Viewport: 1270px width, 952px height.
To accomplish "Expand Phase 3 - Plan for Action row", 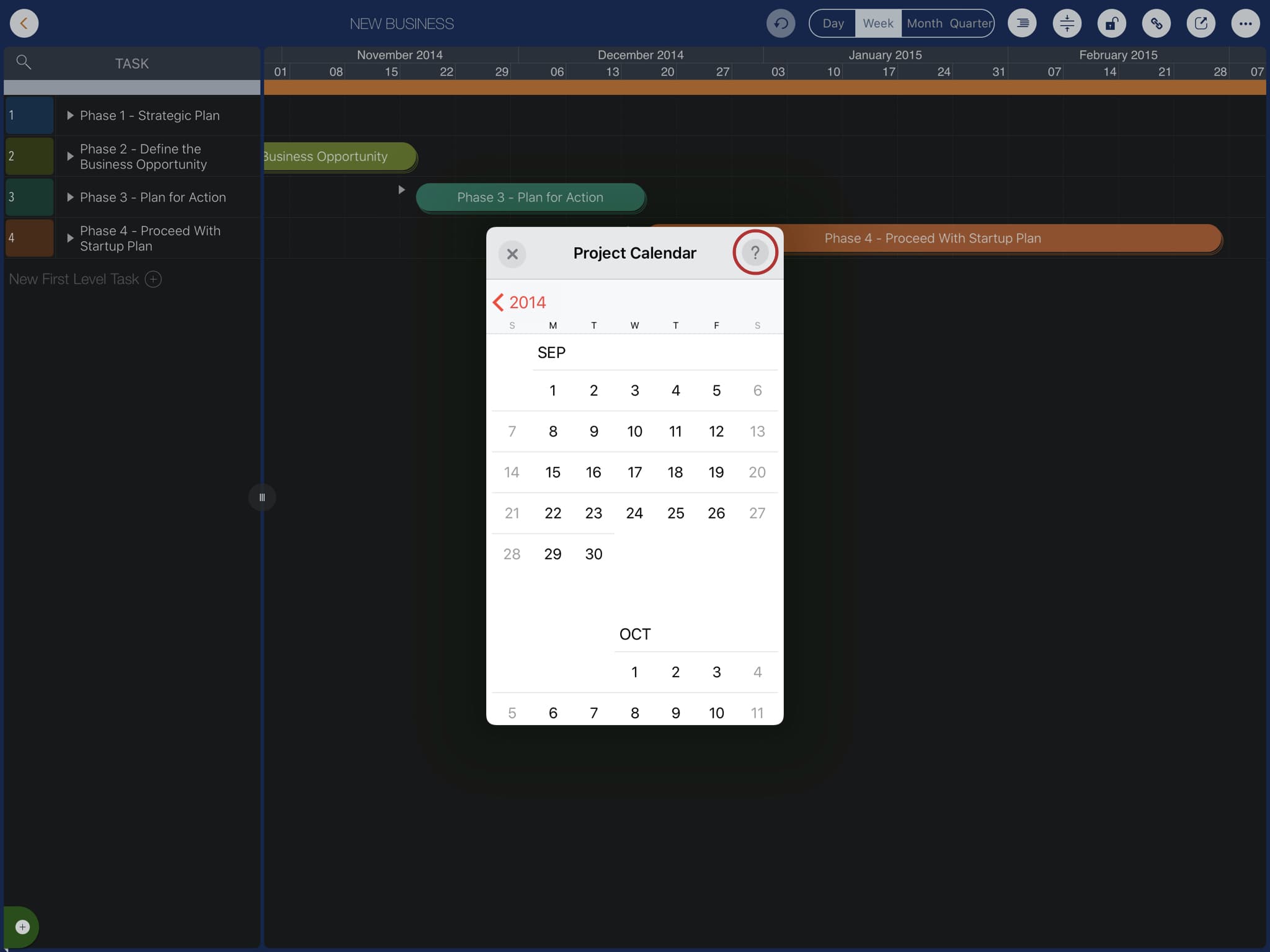I will click(x=70, y=197).
